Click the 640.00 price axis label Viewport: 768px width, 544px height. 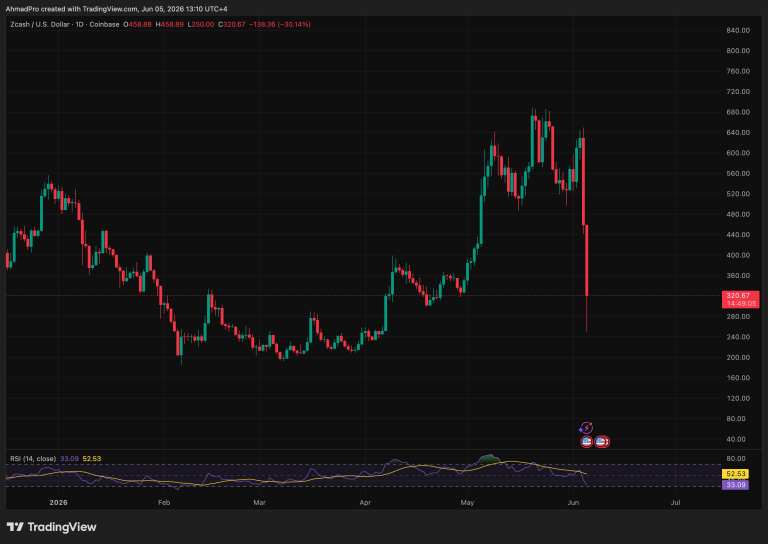pos(738,133)
